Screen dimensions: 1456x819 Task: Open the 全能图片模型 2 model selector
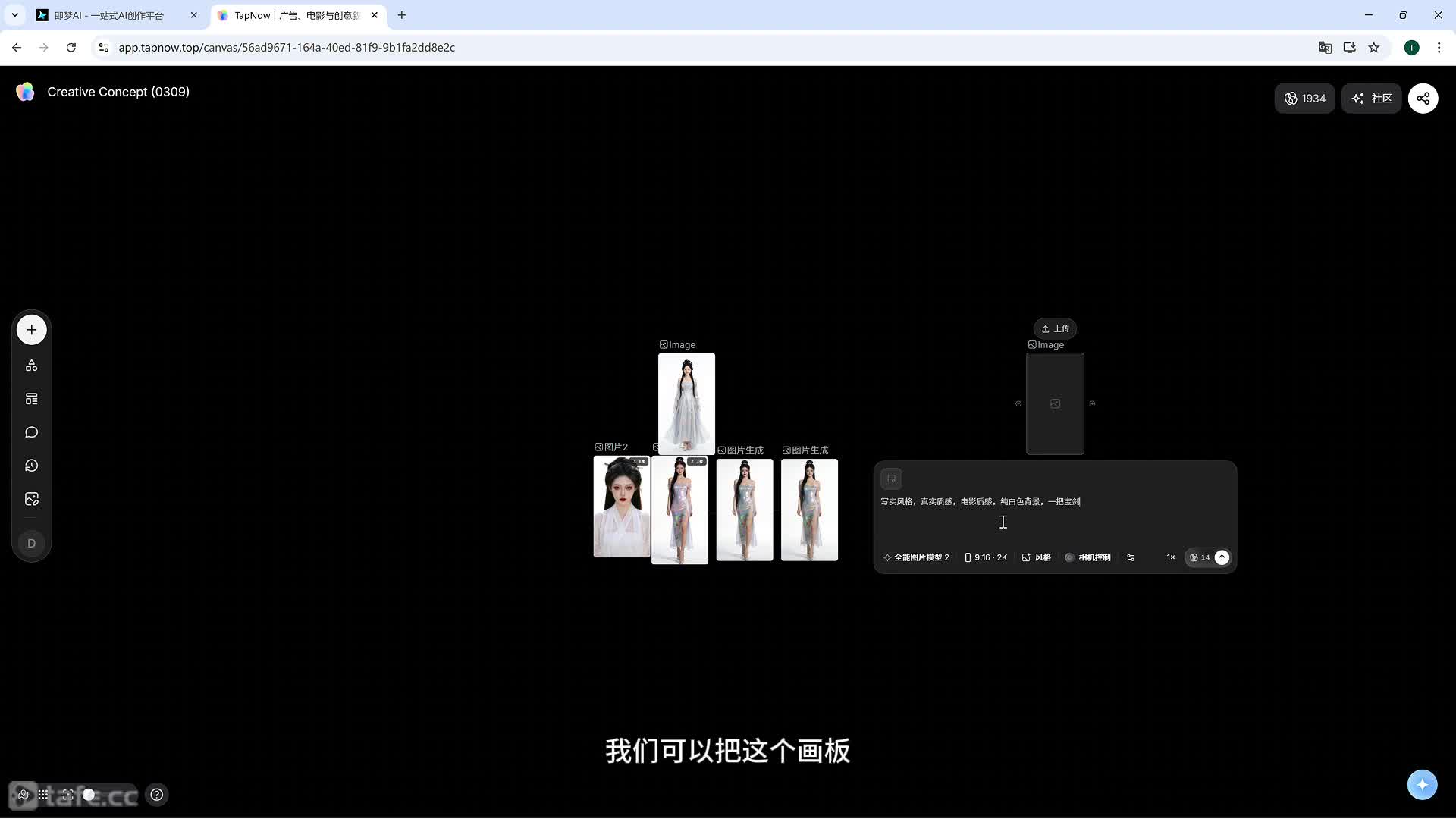point(916,557)
